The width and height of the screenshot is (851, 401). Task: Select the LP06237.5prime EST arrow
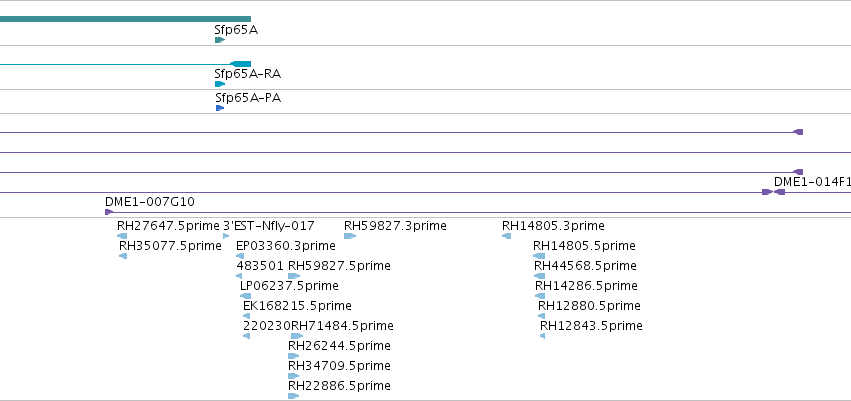(x=245, y=296)
